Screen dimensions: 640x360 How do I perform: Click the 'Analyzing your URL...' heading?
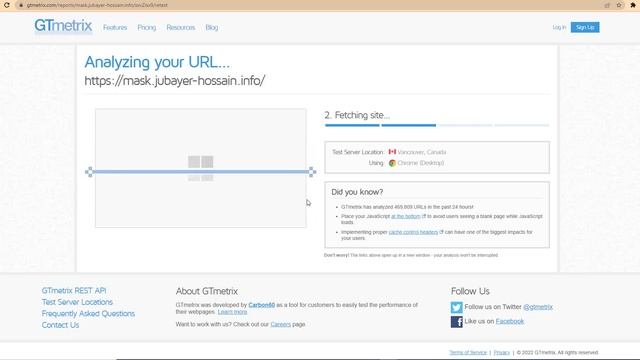[157, 62]
